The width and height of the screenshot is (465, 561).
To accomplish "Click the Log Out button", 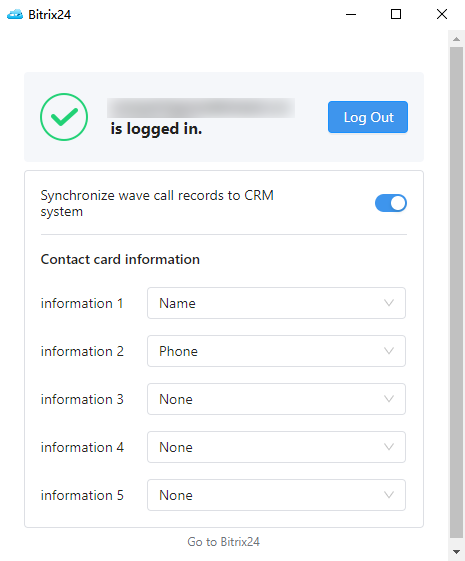I will point(368,117).
